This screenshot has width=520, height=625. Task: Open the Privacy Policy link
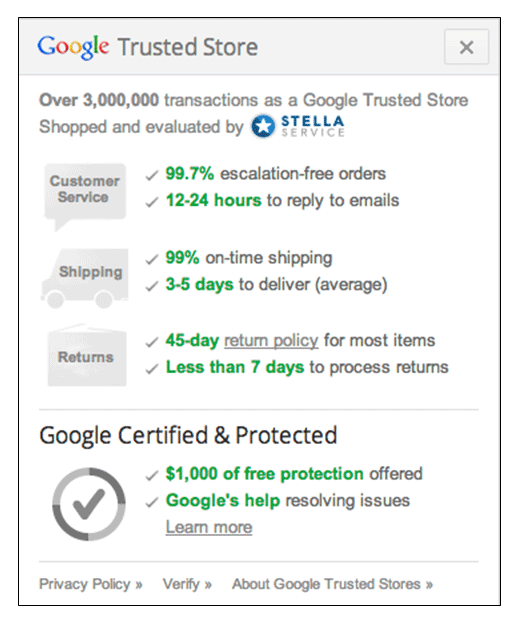point(90,584)
